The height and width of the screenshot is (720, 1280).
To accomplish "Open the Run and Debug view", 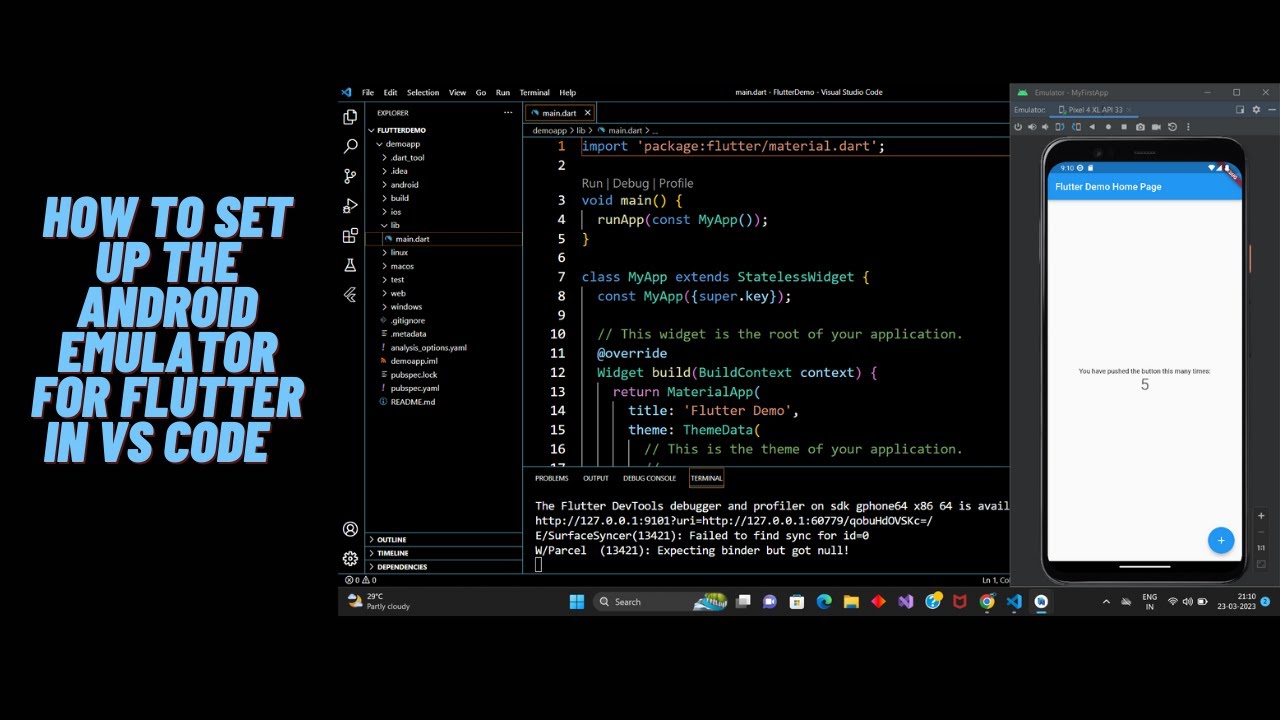I will point(350,206).
